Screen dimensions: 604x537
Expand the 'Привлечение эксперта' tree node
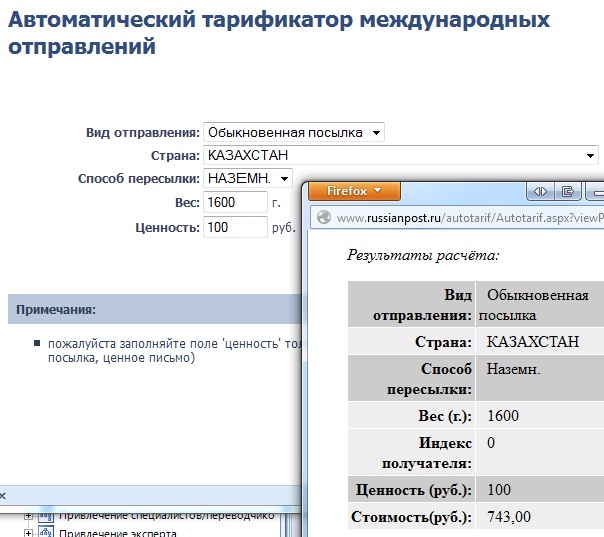[x=28, y=532]
